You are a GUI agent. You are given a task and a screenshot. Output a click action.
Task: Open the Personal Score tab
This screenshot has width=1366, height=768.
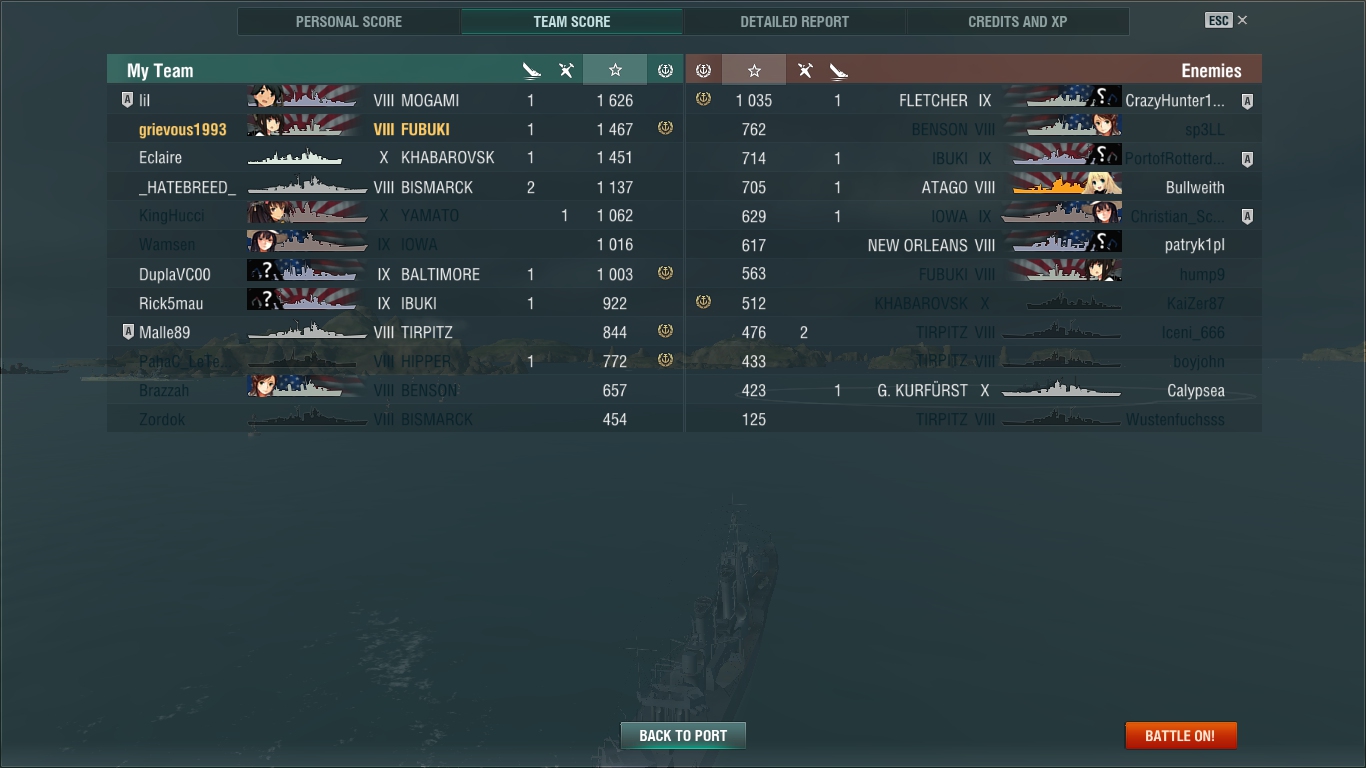coord(349,21)
